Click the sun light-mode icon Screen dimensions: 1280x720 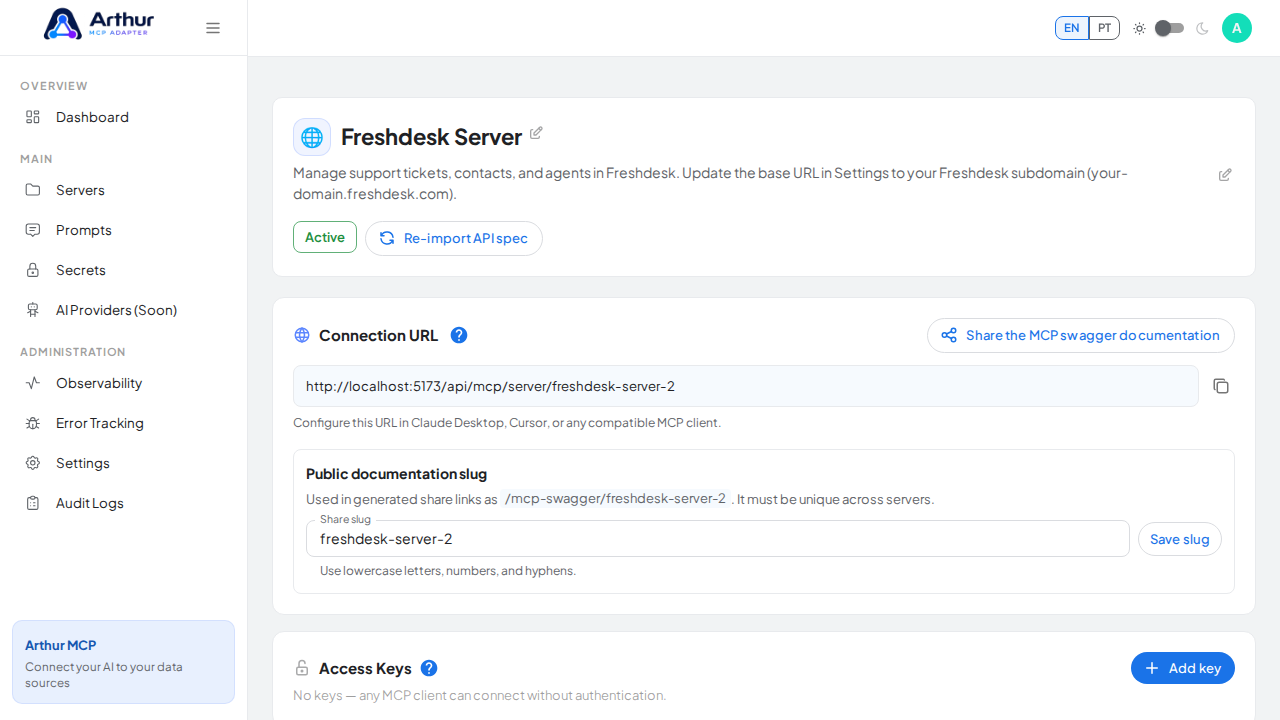tap(1139, 28)
